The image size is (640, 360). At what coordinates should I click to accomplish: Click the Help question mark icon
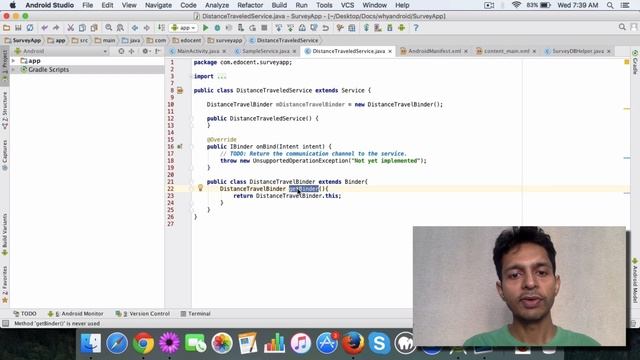click(x=416, y=28)
